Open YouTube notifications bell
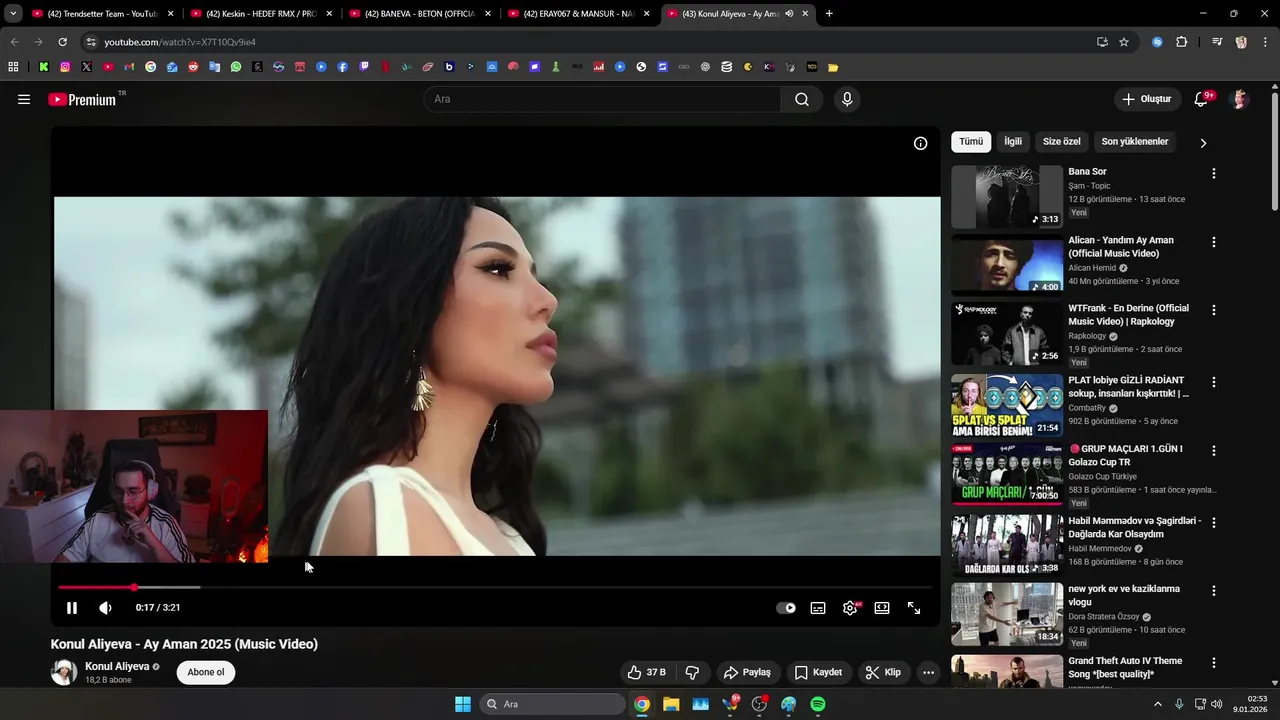1280x720 pixels. [x=1202, y=99]
